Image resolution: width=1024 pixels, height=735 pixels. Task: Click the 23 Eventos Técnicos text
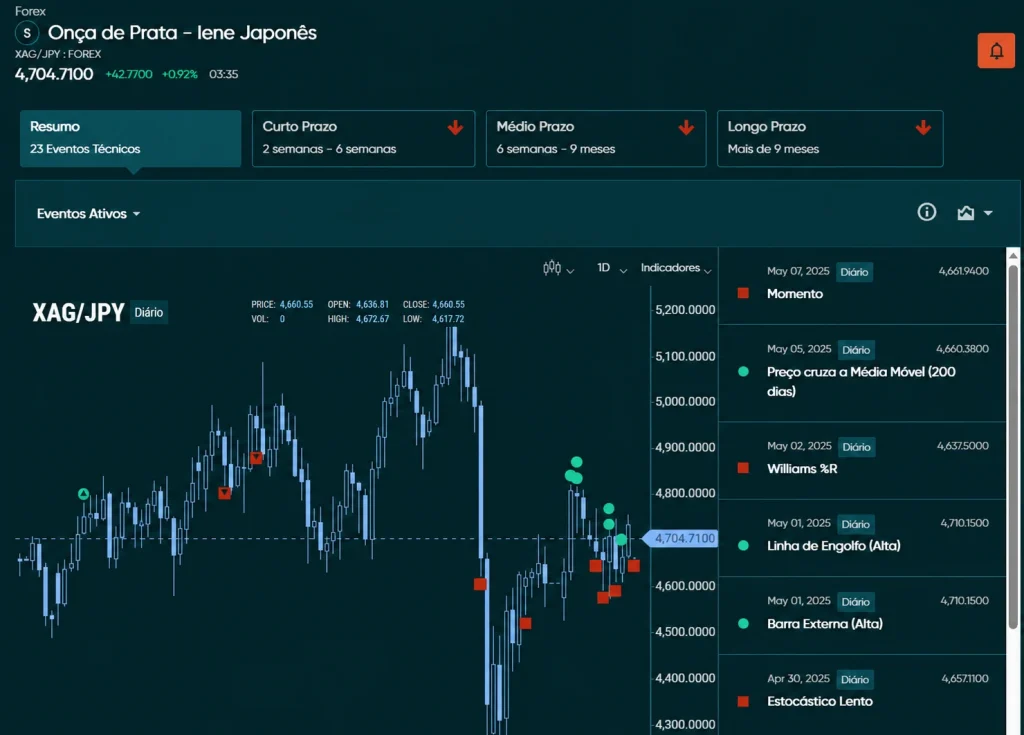pyautogui.click(x=85, y=149)
